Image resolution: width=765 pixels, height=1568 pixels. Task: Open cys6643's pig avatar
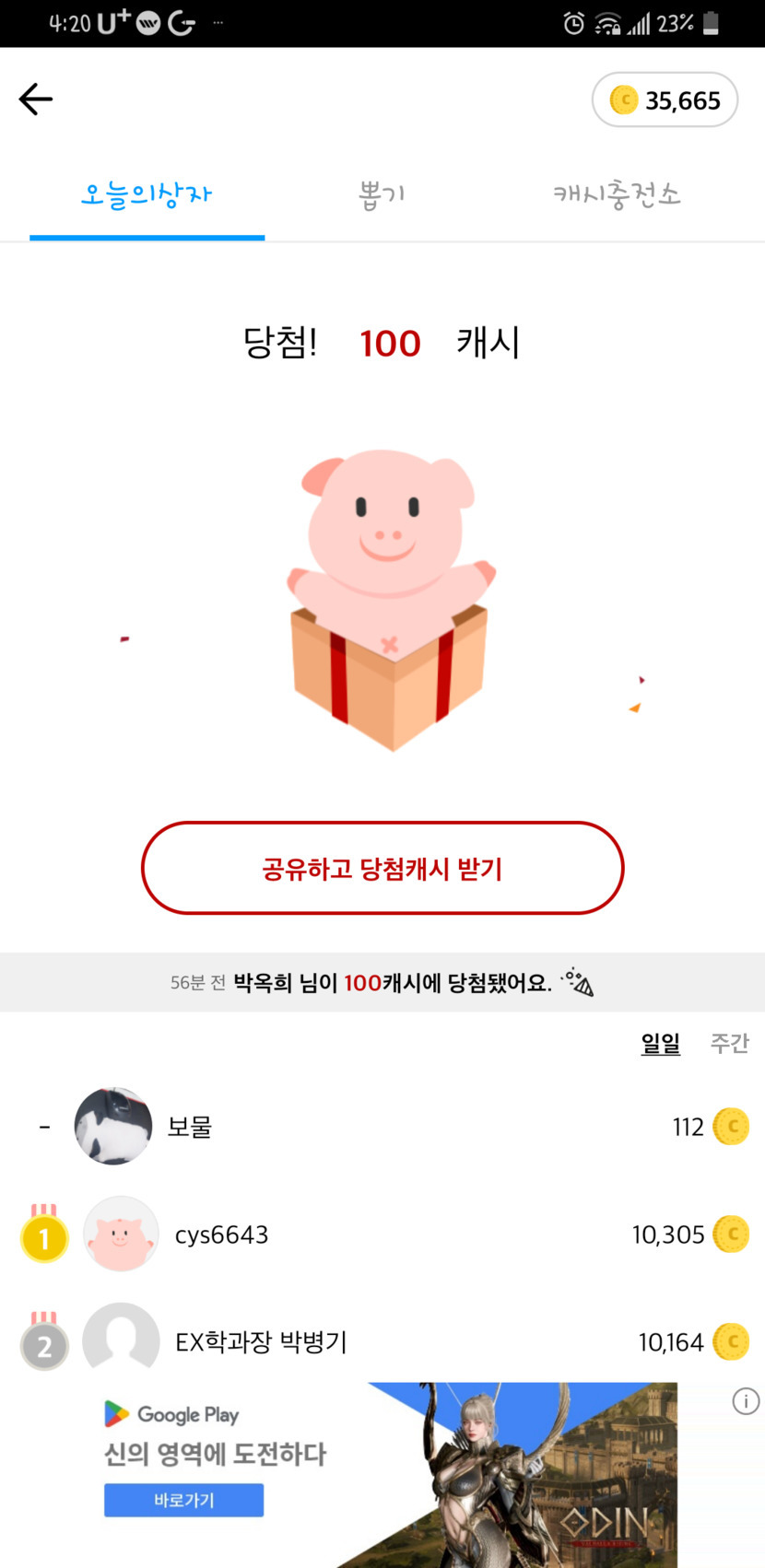click(121, 1235)
